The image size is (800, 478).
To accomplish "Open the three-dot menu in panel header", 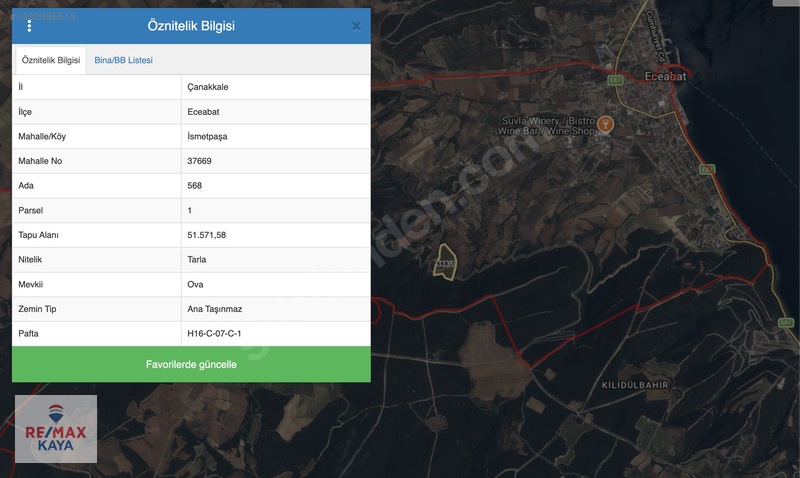I will 29,26.
